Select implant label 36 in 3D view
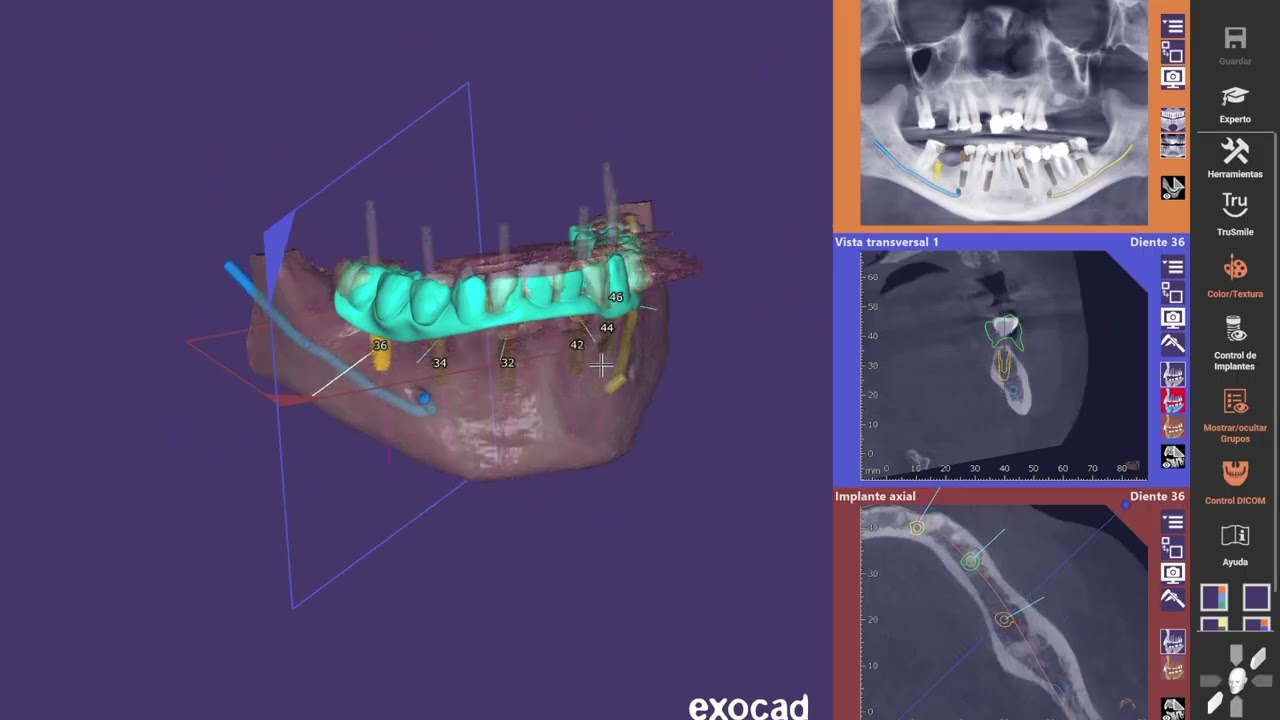This screenshot has height=720, width=1280. tap(380, 345)
